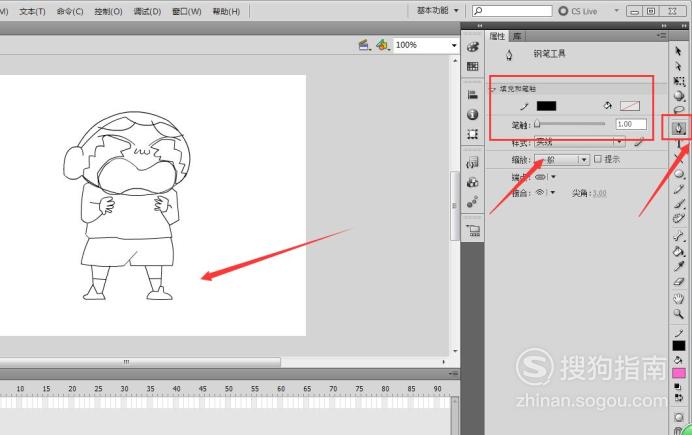This screenshot has width=692, height=435.
Task: Select the 3D Rotation tool
Action: click(x=679, y=96)
